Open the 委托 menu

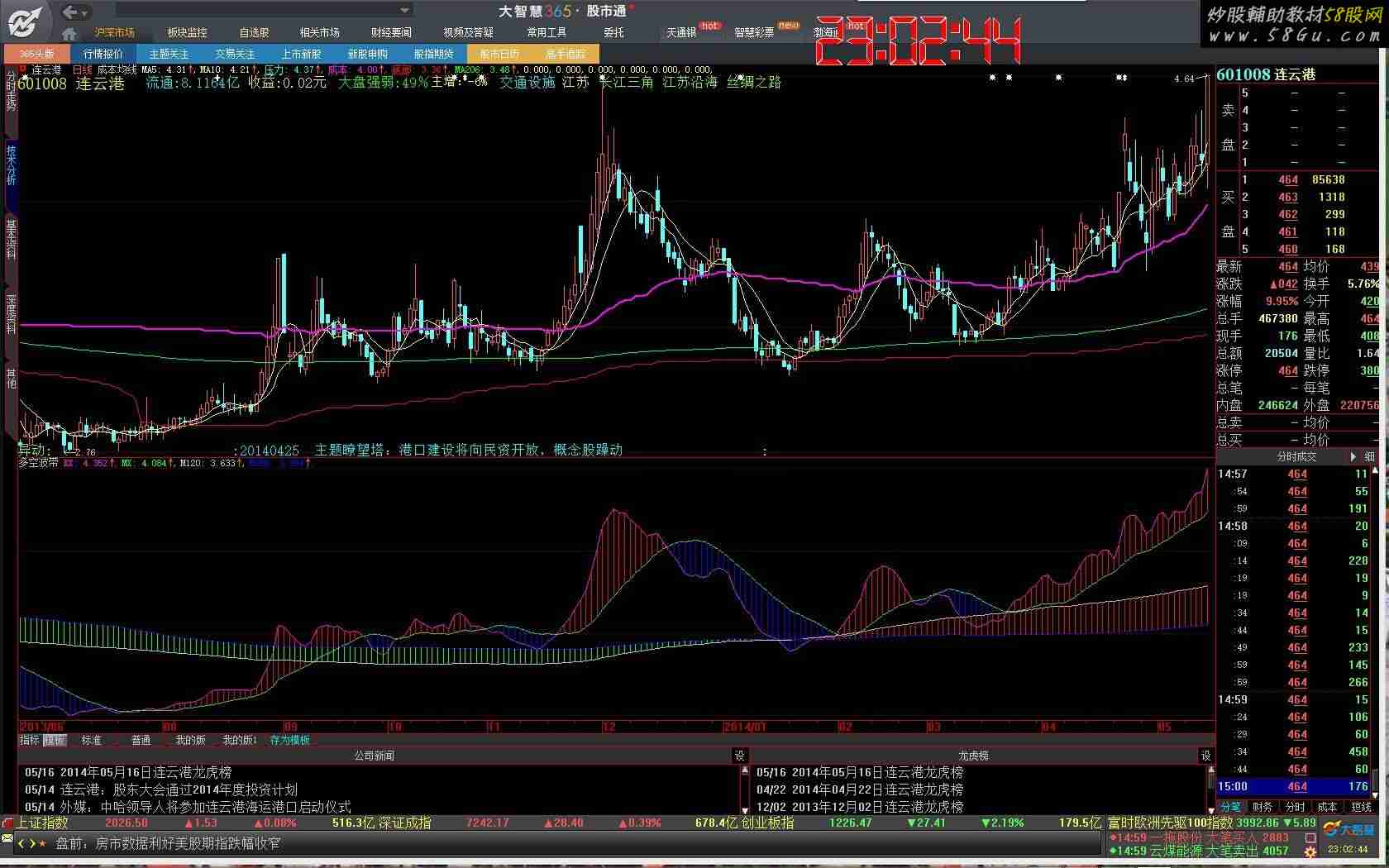point(613,32)
